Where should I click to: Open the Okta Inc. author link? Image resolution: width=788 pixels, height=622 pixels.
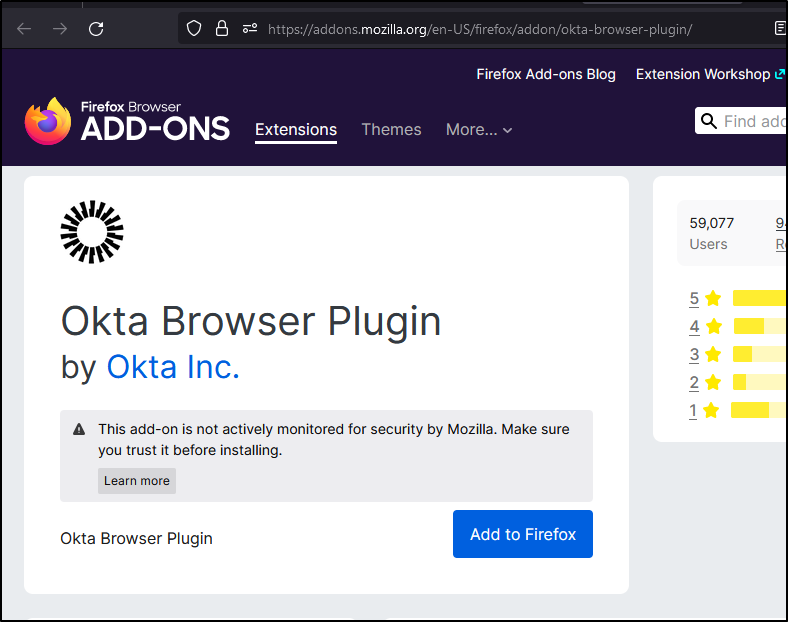tap(173, 367)
